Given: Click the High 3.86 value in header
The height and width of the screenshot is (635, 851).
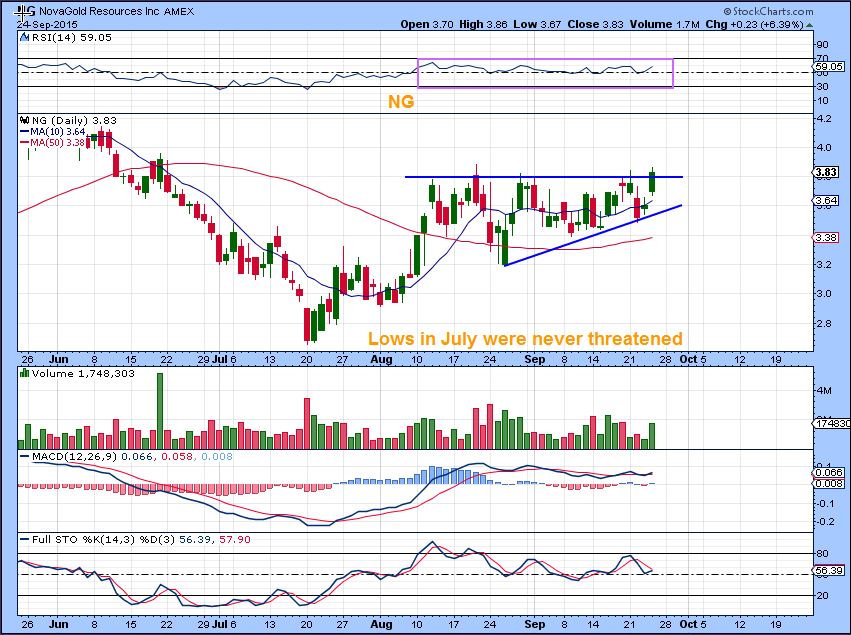Looking at the screenshot, I should tap(484, 24).
